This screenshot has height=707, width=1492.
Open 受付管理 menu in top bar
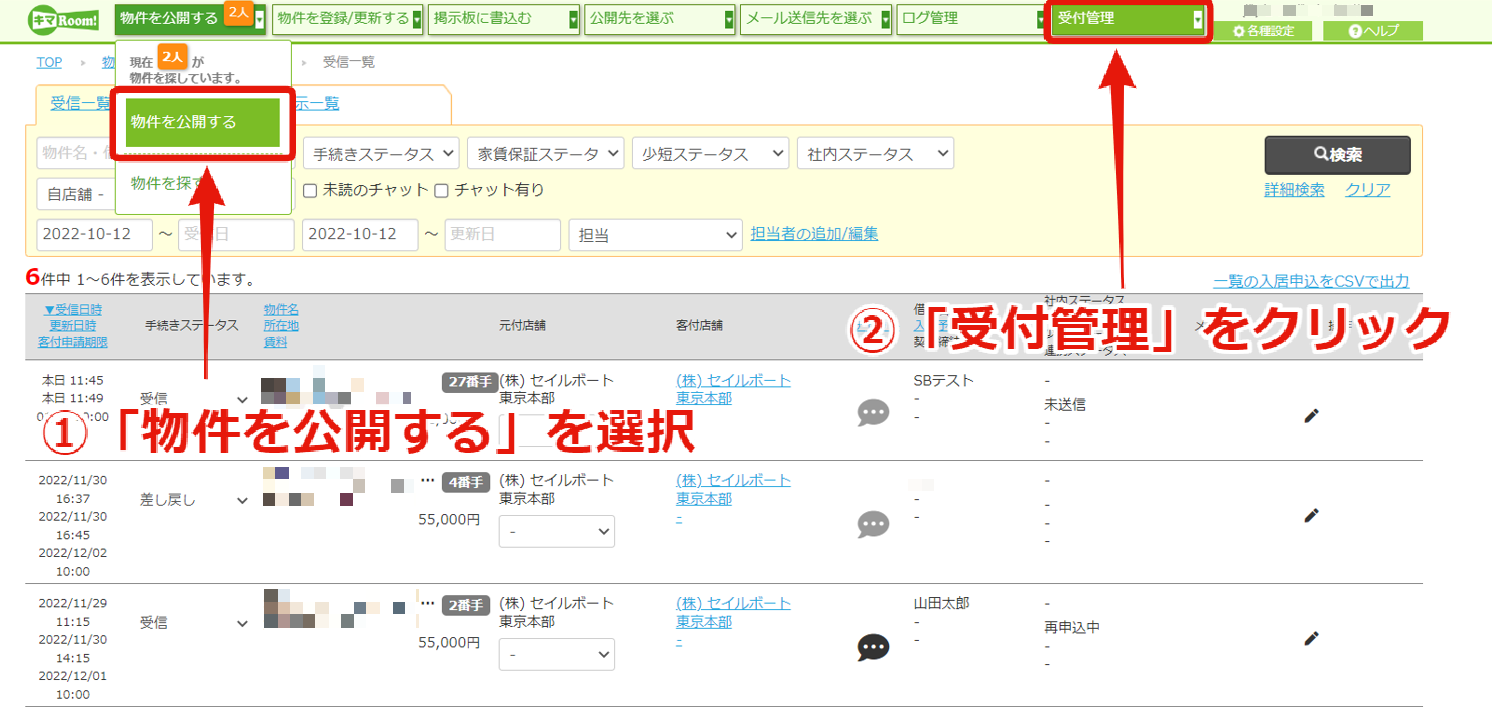(x=1129, y=19)
